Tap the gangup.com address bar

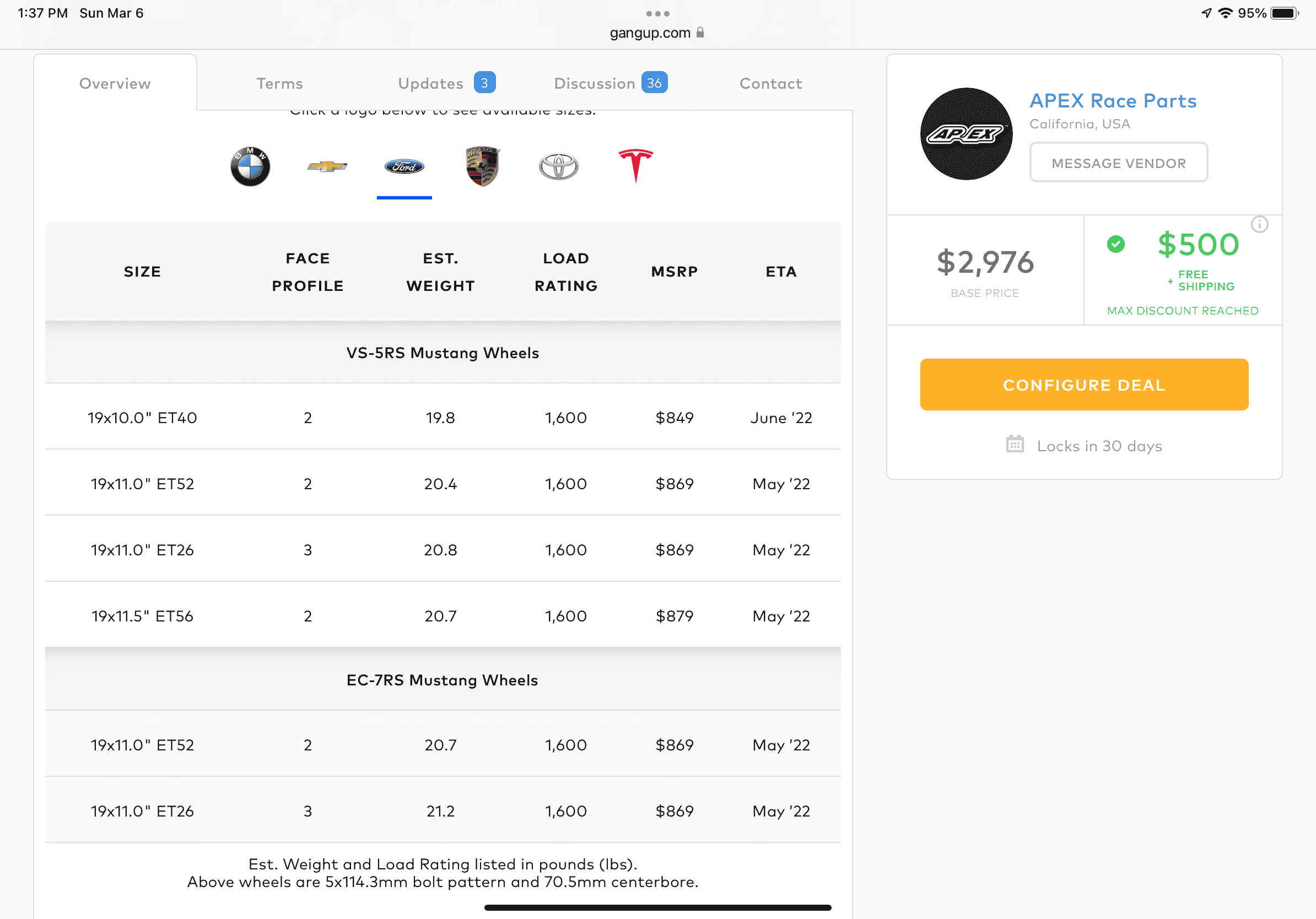pyautogui.click(x=657, y=33)
